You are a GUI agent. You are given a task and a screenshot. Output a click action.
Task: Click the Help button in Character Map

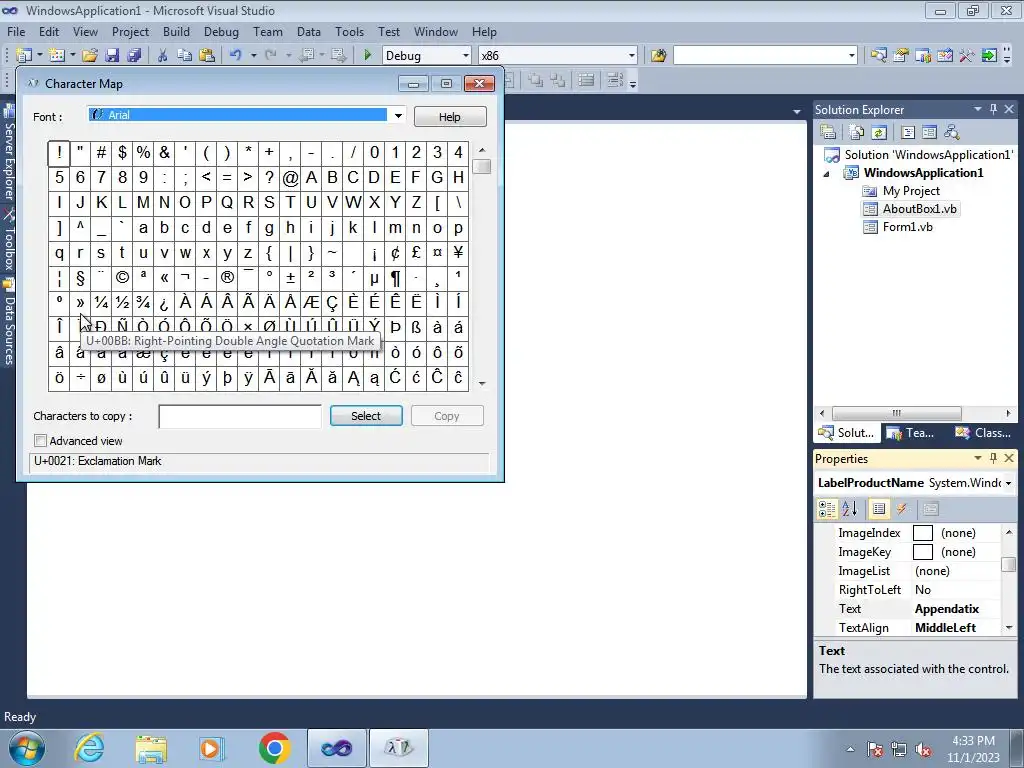tap(449, 117)
